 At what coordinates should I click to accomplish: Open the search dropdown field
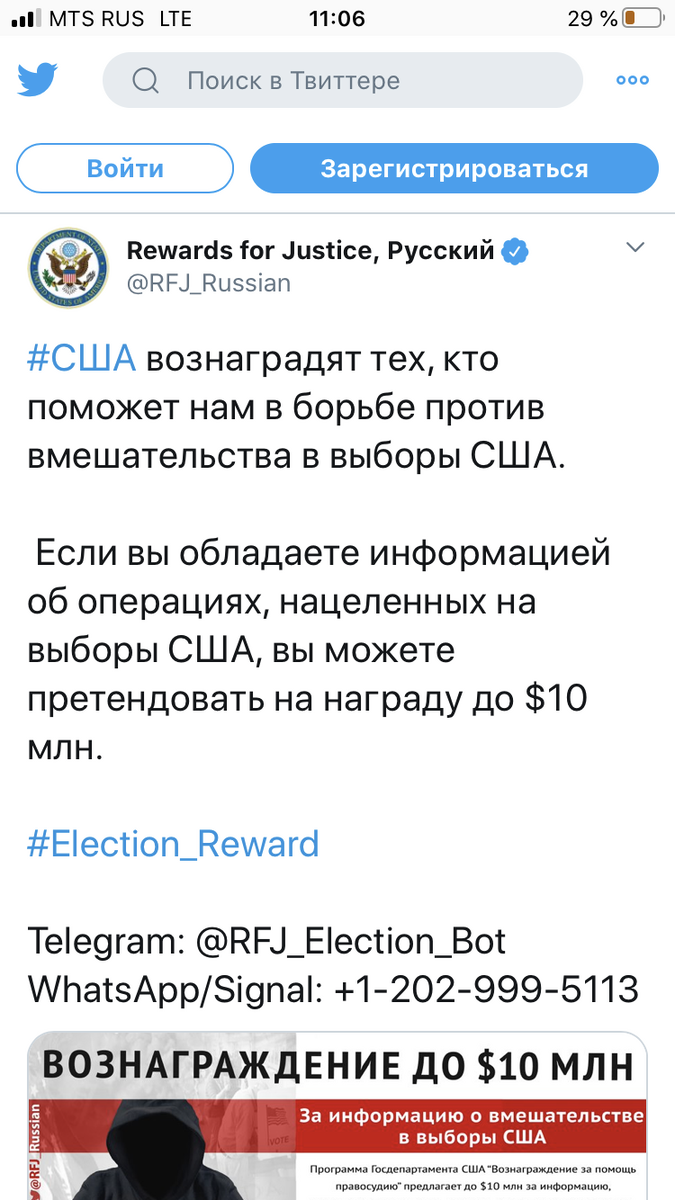(343, 80)
